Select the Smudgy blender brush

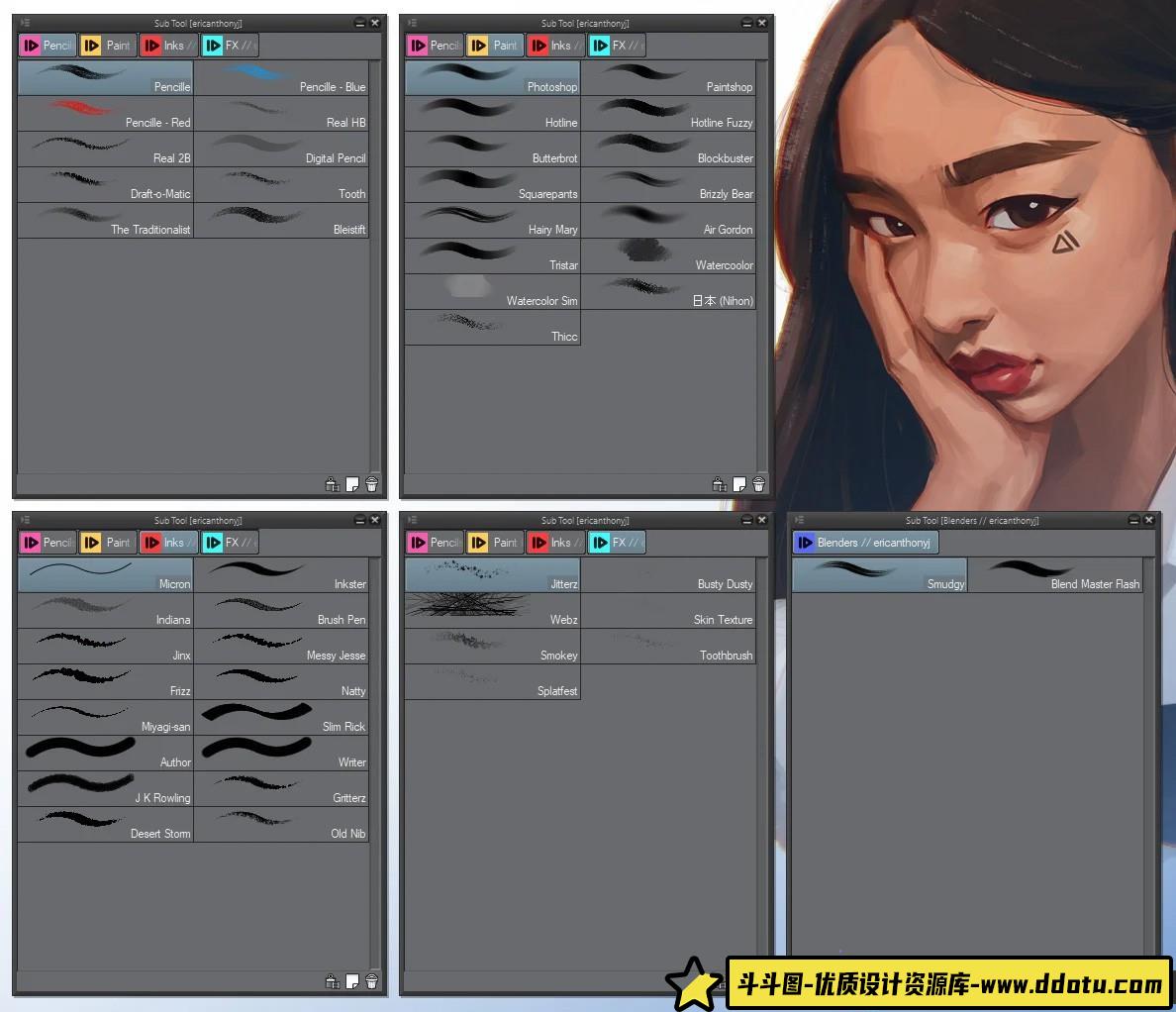pos(879,576)
